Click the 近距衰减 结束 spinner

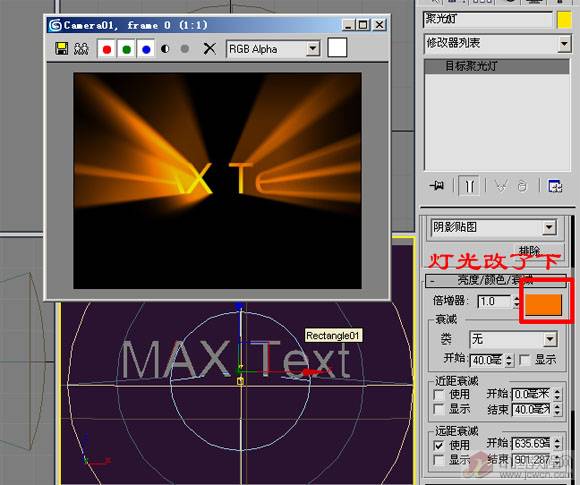[x=557, y=410]
